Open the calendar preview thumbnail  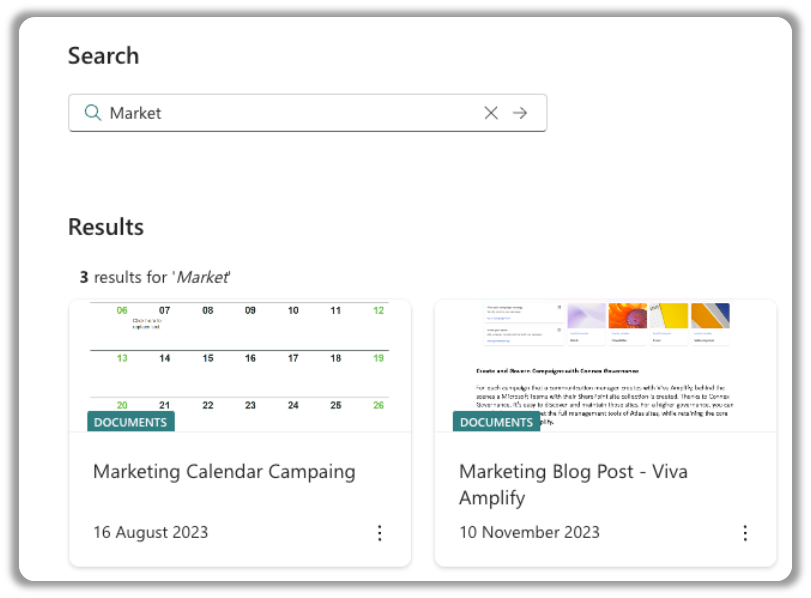pyautogui.click(x=240, y=366)
